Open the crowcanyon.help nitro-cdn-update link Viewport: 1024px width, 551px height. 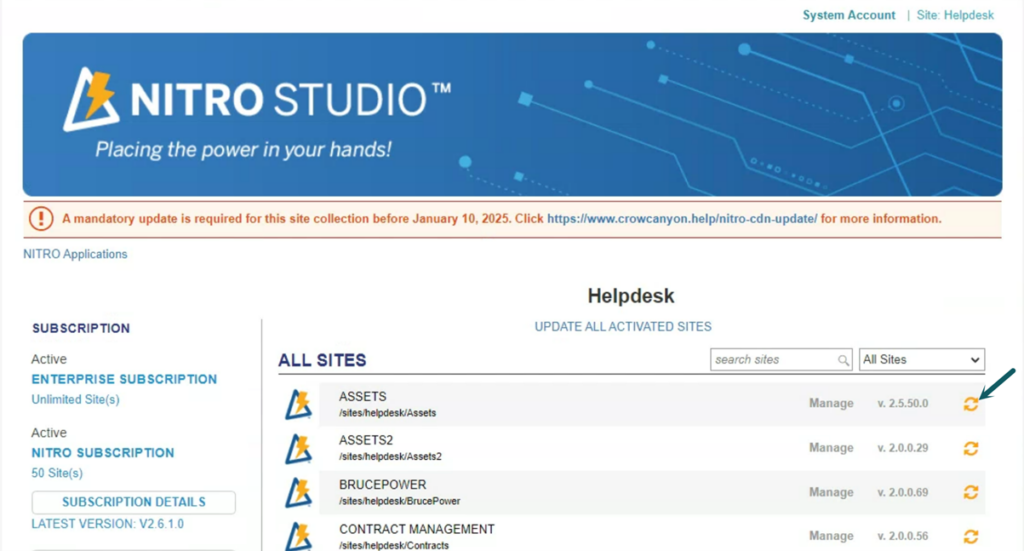[x=682, y=219]
